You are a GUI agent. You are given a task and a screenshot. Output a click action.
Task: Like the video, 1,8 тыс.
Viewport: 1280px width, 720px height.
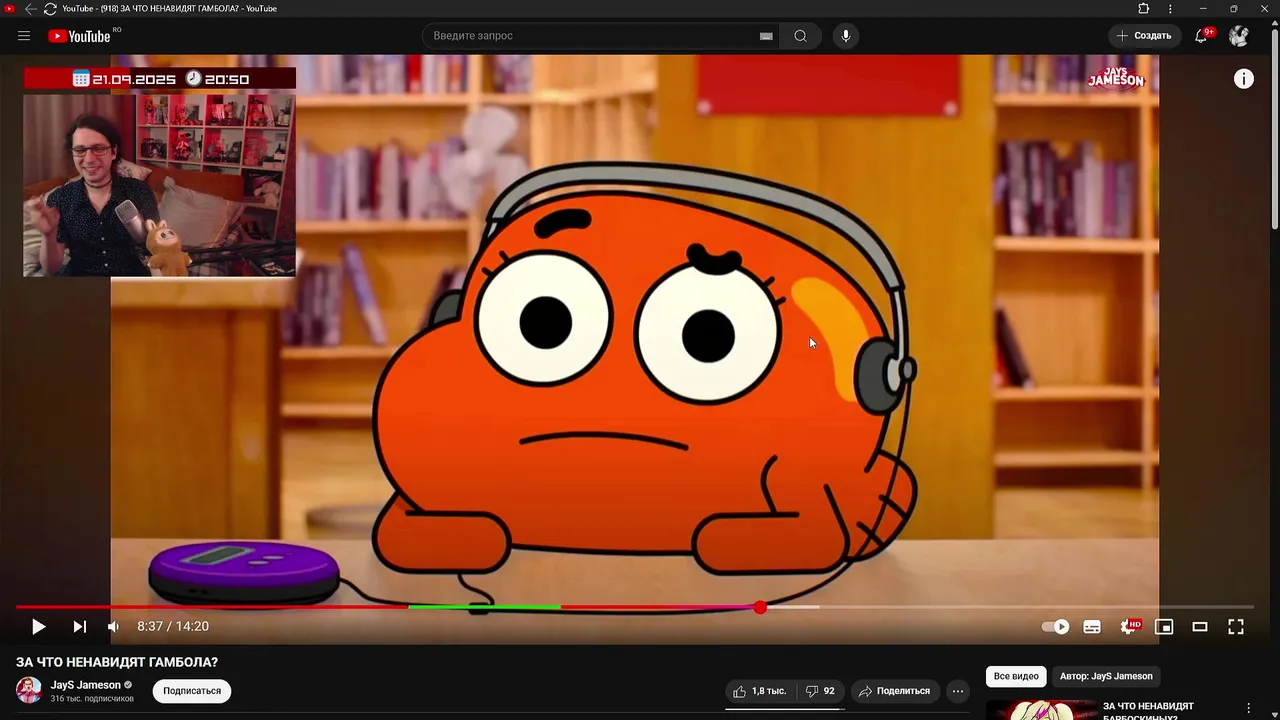pos(760,691)
